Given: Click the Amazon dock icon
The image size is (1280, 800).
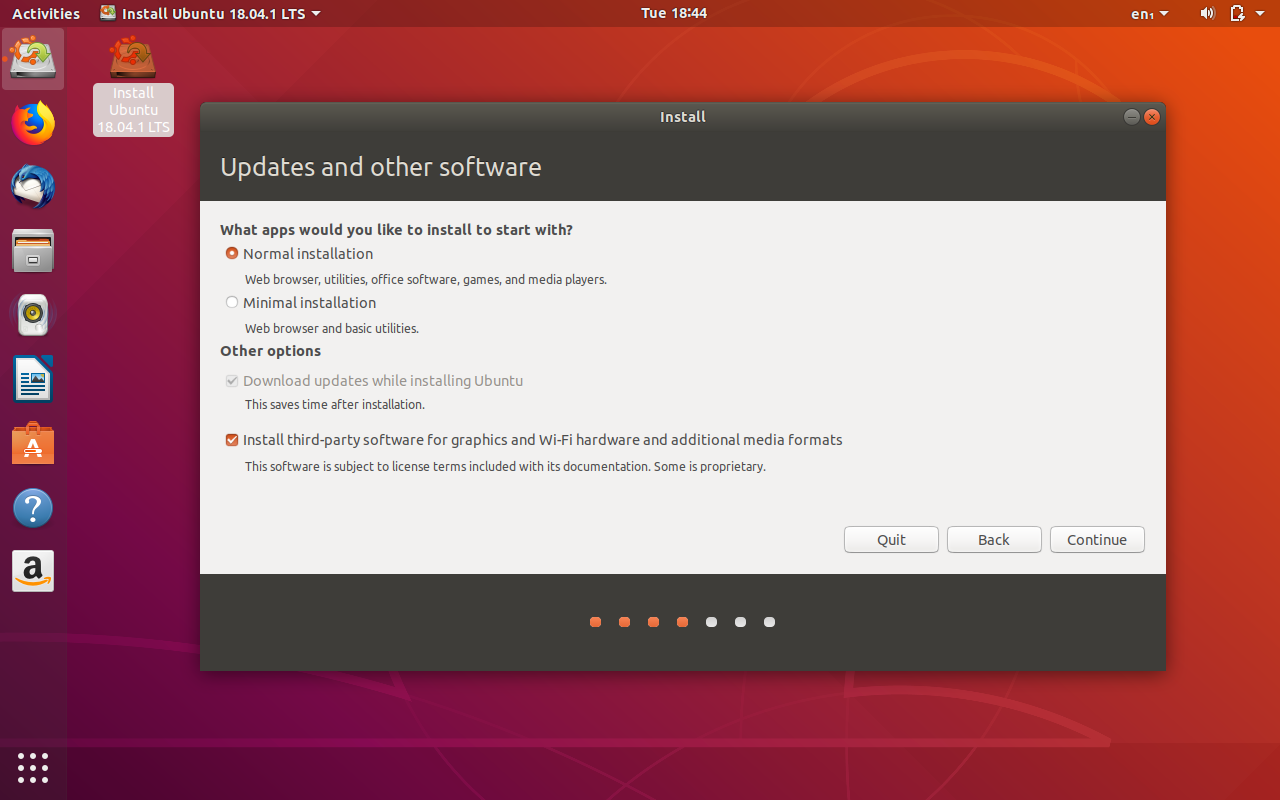Looking at the screenshot, I should coord(33,571).
